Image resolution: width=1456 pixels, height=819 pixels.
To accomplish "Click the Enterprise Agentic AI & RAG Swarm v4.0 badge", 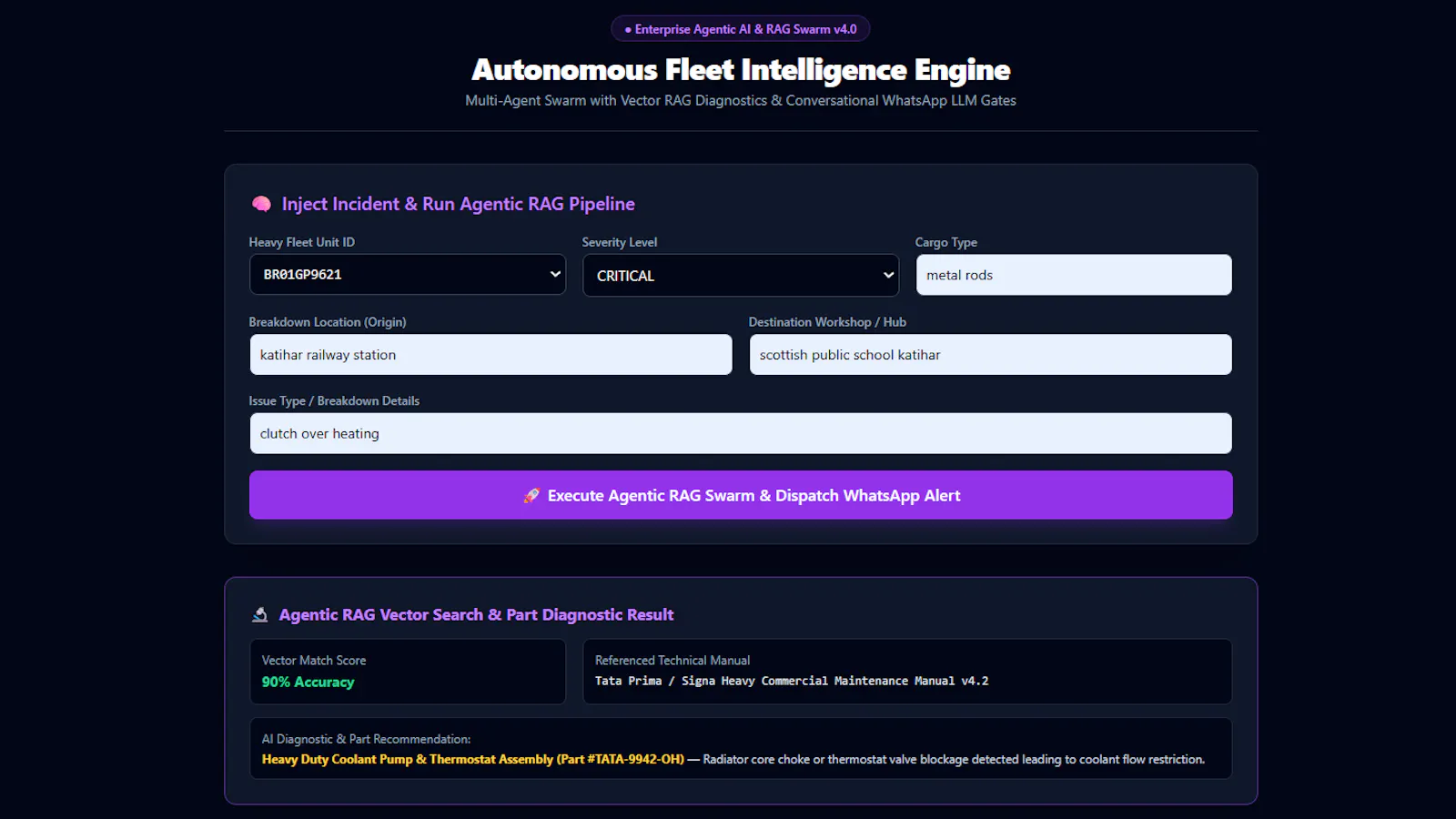I will pos(741,29).
